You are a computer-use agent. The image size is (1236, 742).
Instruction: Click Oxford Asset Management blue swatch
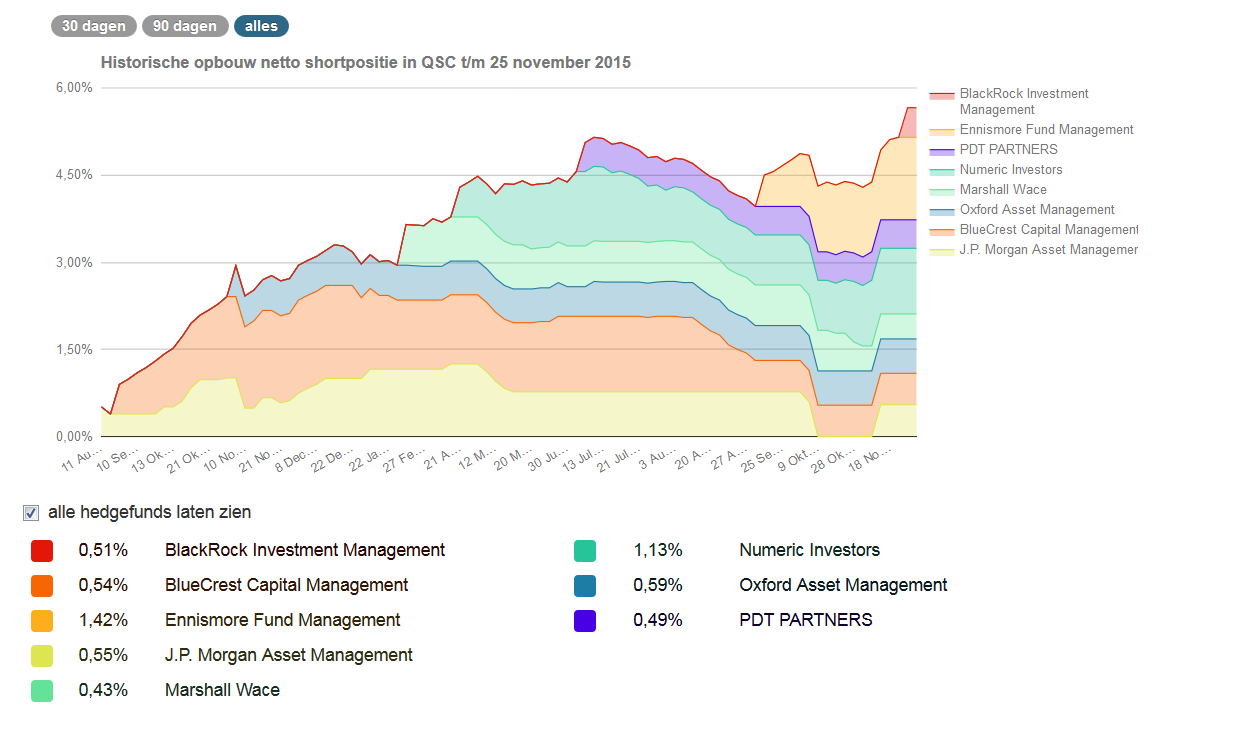(x=585, y=586)
